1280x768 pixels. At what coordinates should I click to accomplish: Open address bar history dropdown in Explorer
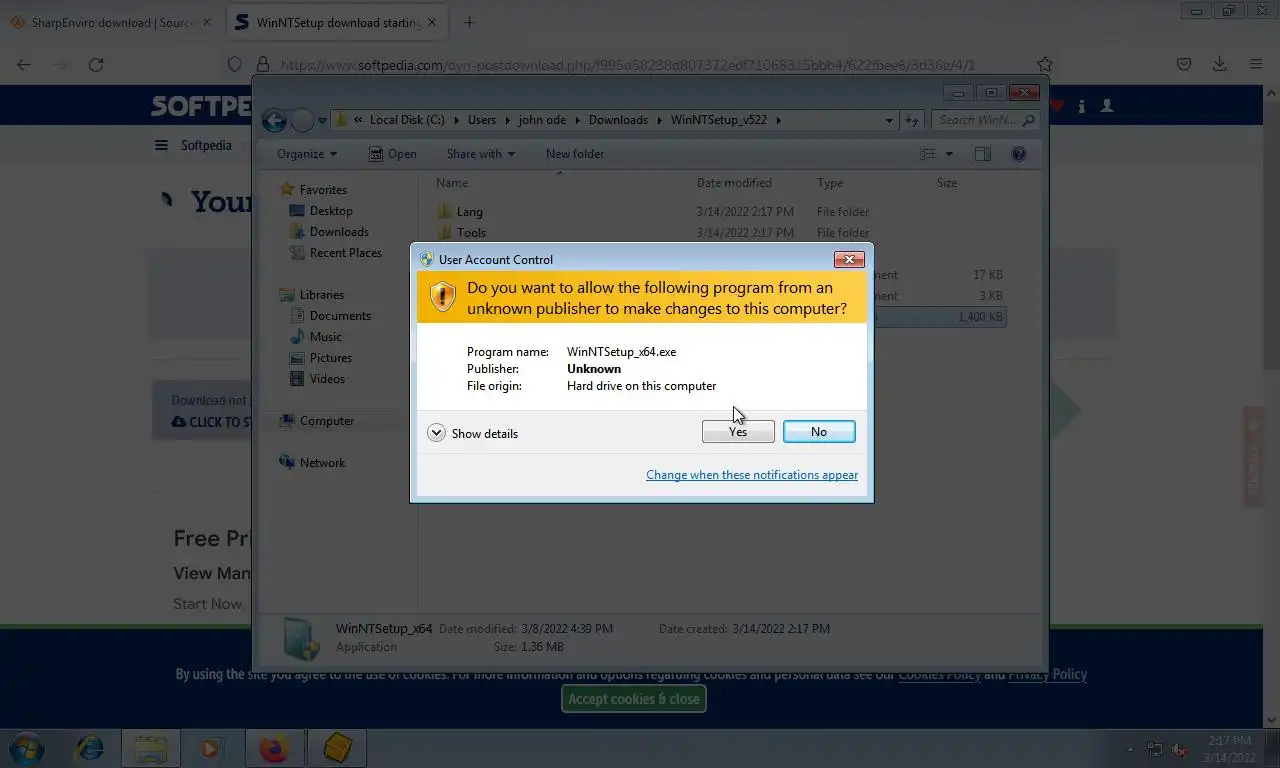pos(889,120)
